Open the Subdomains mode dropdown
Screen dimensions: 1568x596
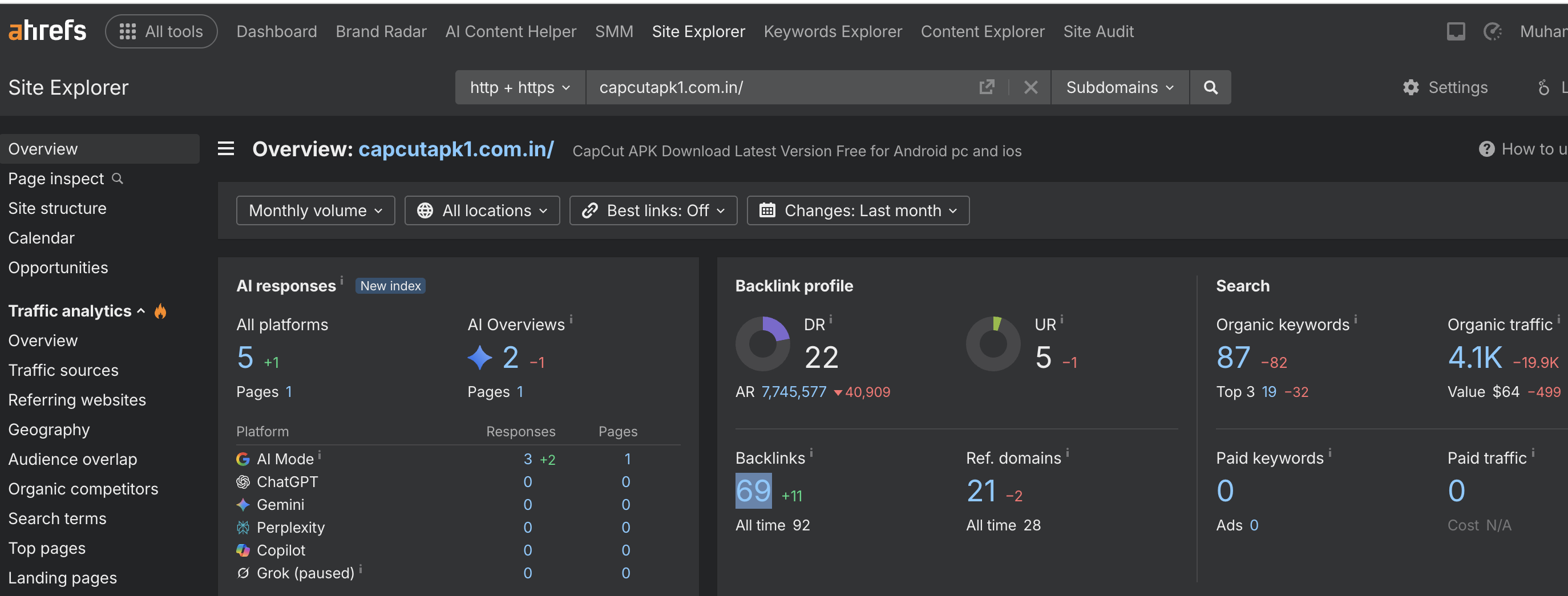point(1120,87)
